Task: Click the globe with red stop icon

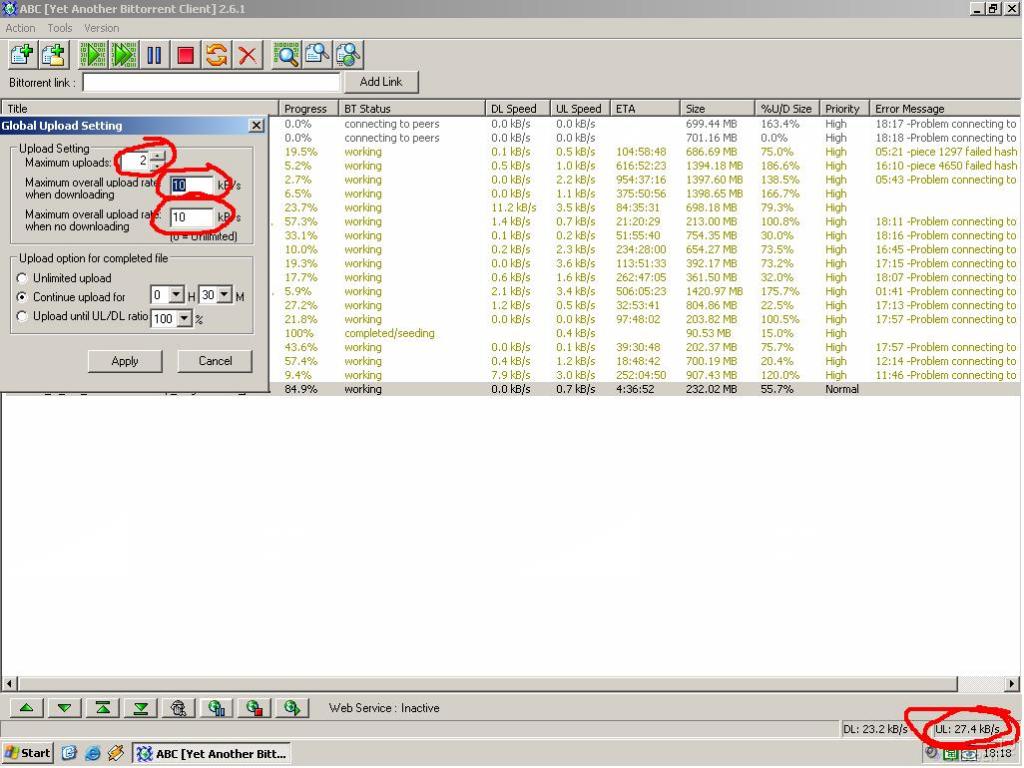Action: [254, 708]
